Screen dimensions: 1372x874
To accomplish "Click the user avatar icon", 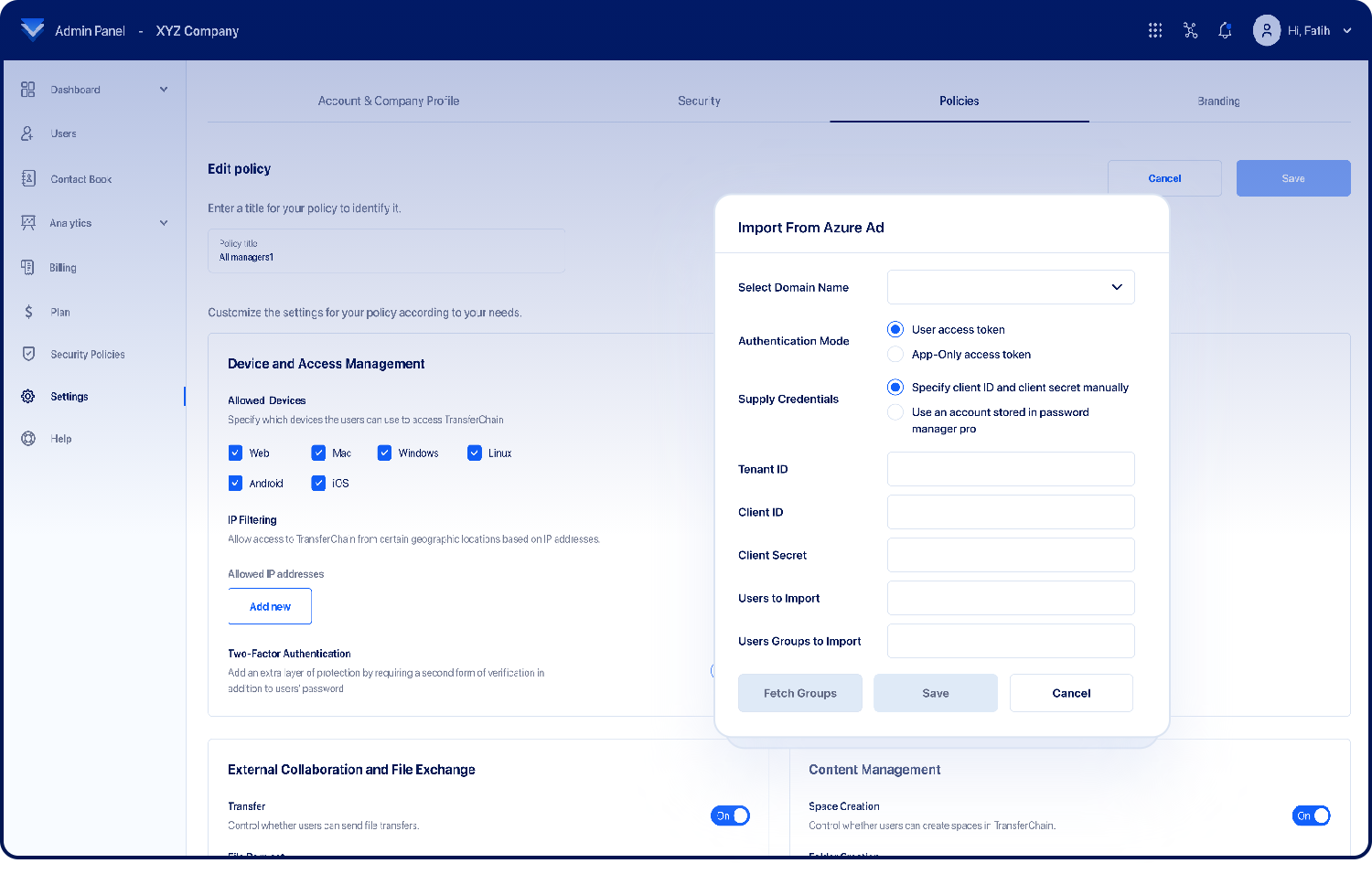I will point(1266,31).
